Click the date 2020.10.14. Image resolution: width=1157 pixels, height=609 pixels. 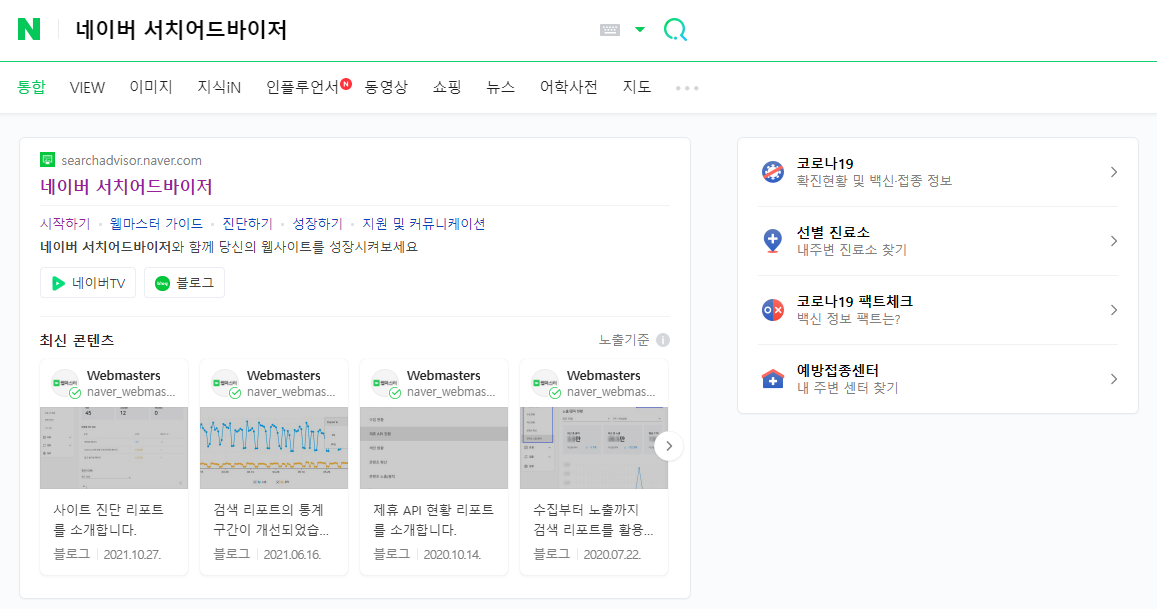452,554
